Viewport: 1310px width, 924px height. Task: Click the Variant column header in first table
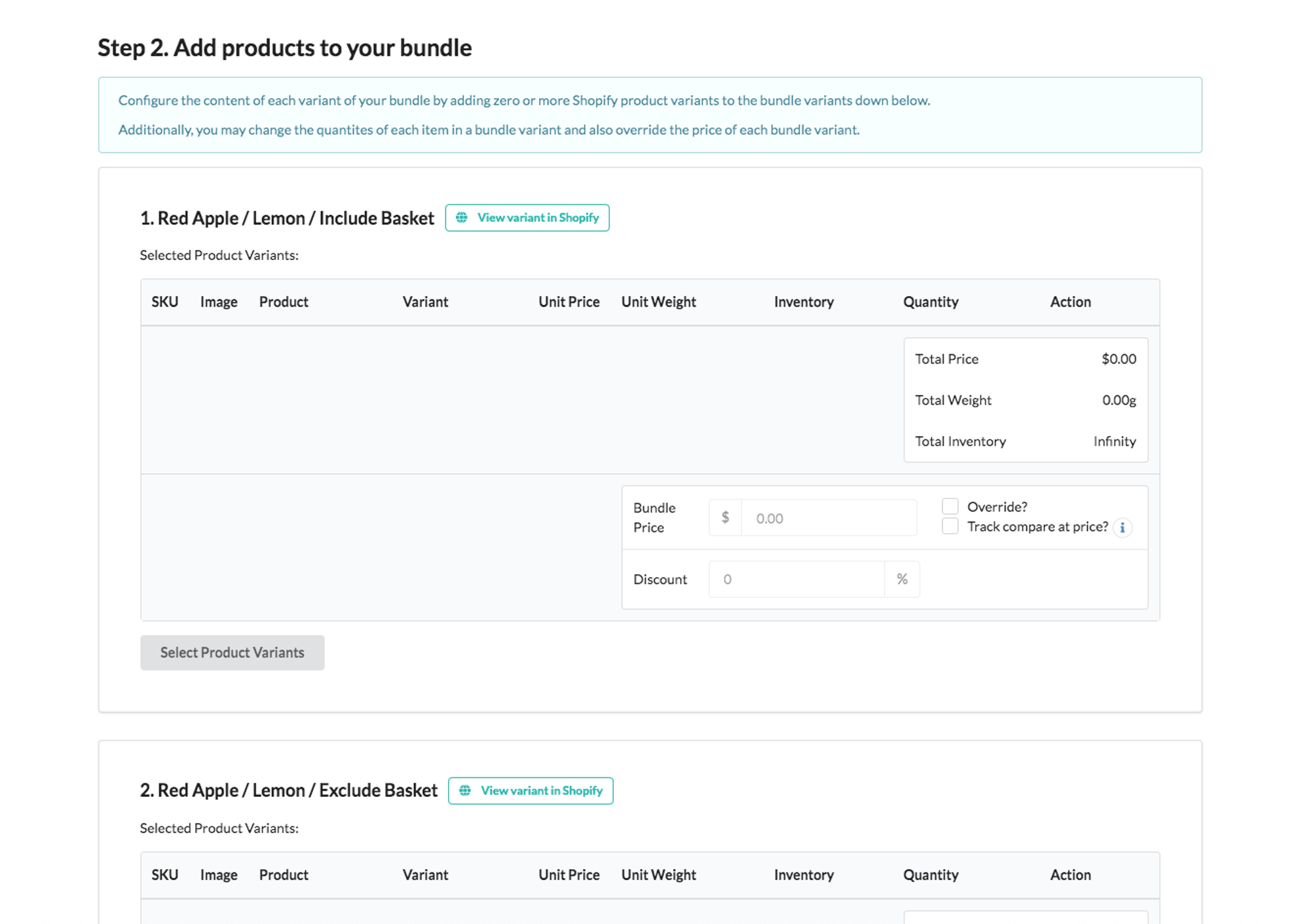point(425,302)
